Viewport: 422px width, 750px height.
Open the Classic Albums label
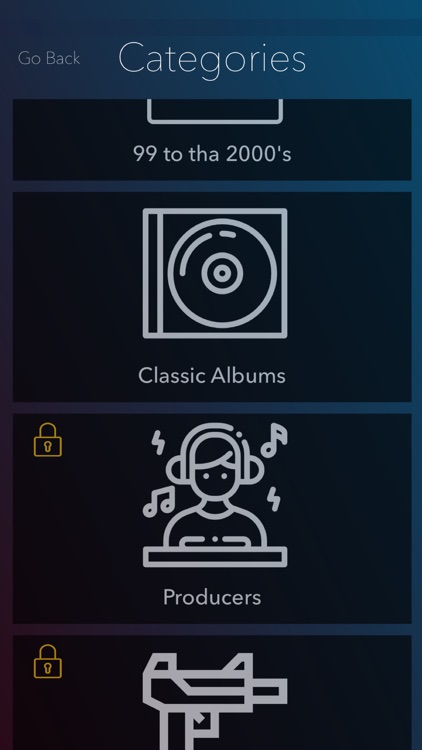212,375
